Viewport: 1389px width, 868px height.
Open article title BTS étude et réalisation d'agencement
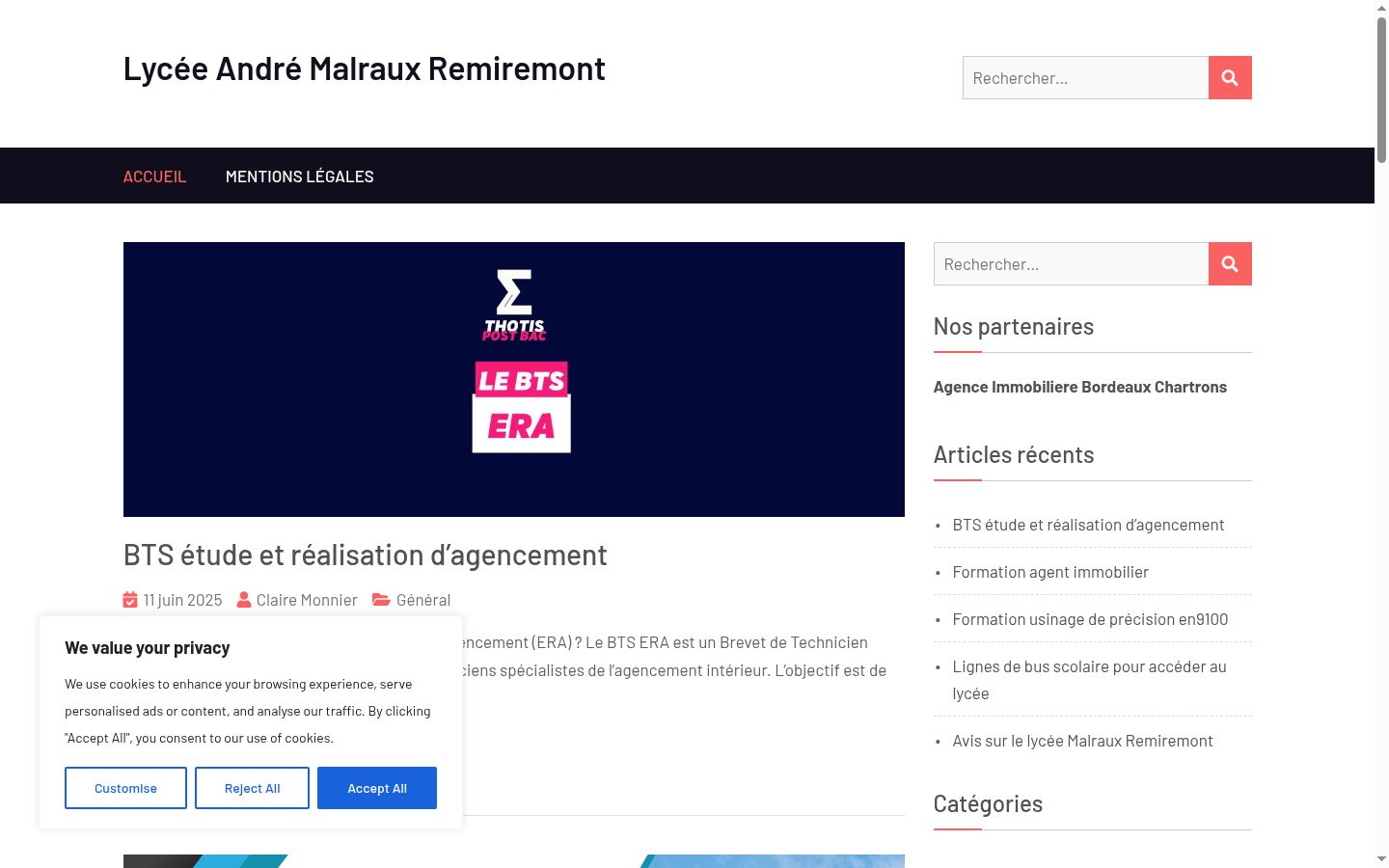366,556
